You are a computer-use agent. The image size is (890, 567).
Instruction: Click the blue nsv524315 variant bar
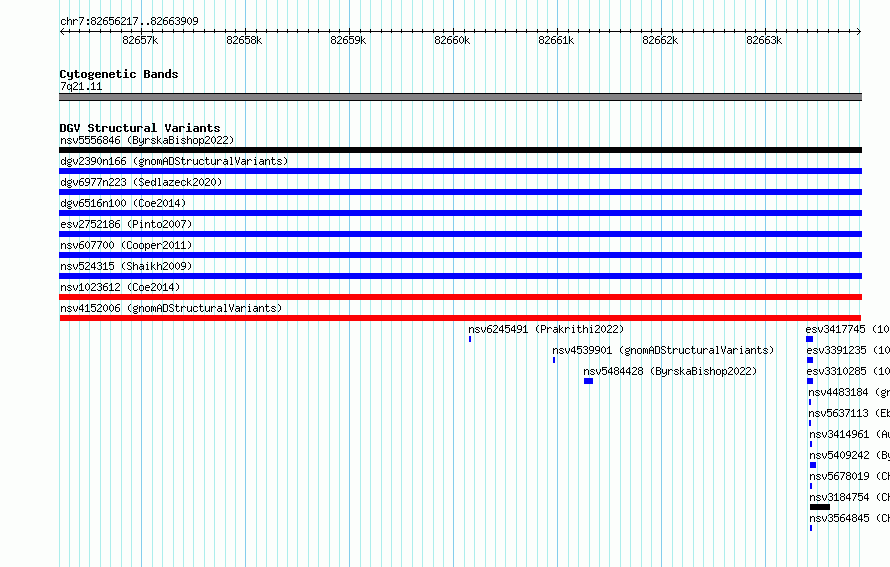[460, 276]
